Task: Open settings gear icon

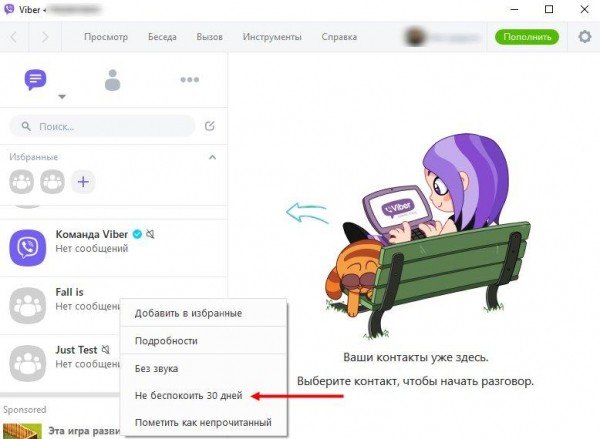Action: tap(585, 37)
